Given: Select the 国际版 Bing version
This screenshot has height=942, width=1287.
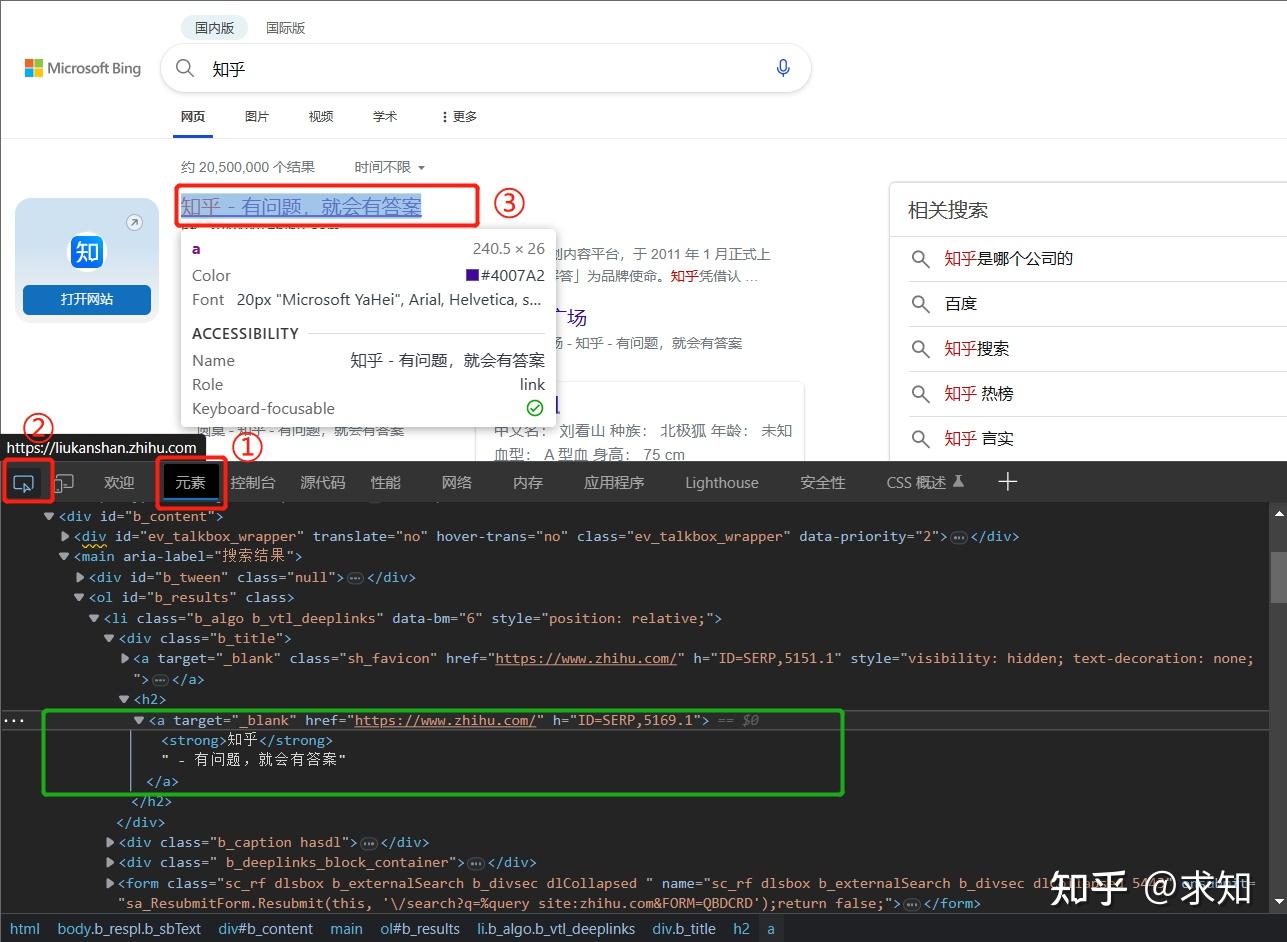Looking at the screenshot, I should tap(286, 28).
